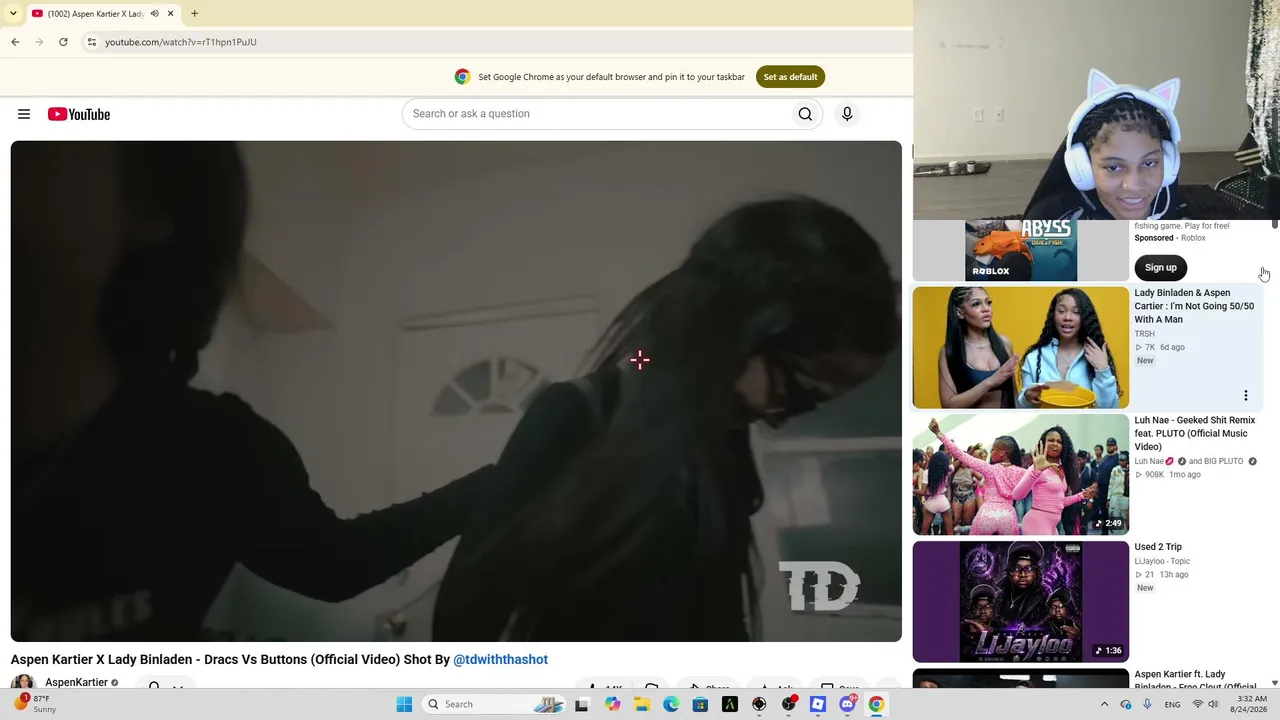Viewport: 1280px width, 720px height.
Task: Click the Windows taskbar Search box
Action: [493, 704]
